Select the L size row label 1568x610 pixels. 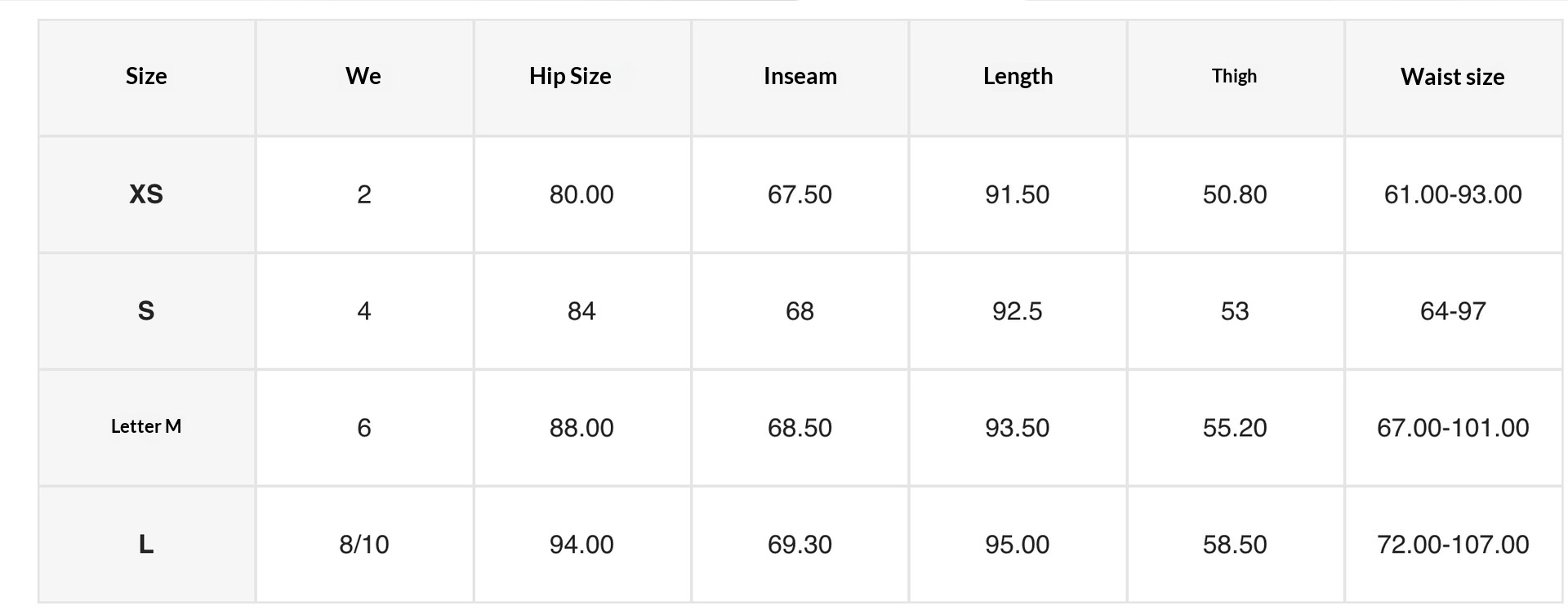coord(146,544)
